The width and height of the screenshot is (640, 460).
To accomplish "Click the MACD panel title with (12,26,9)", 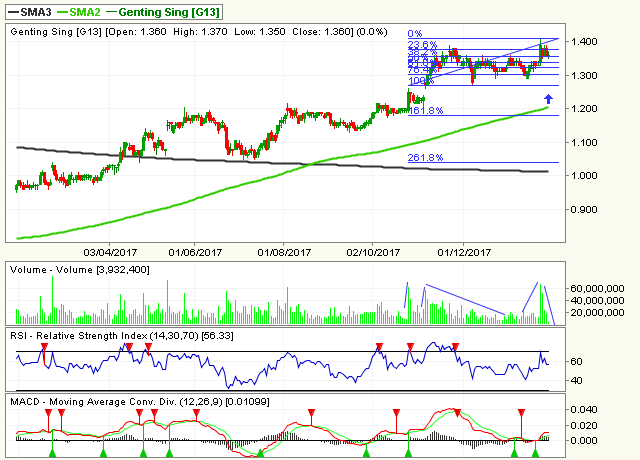I will point(140,402).
